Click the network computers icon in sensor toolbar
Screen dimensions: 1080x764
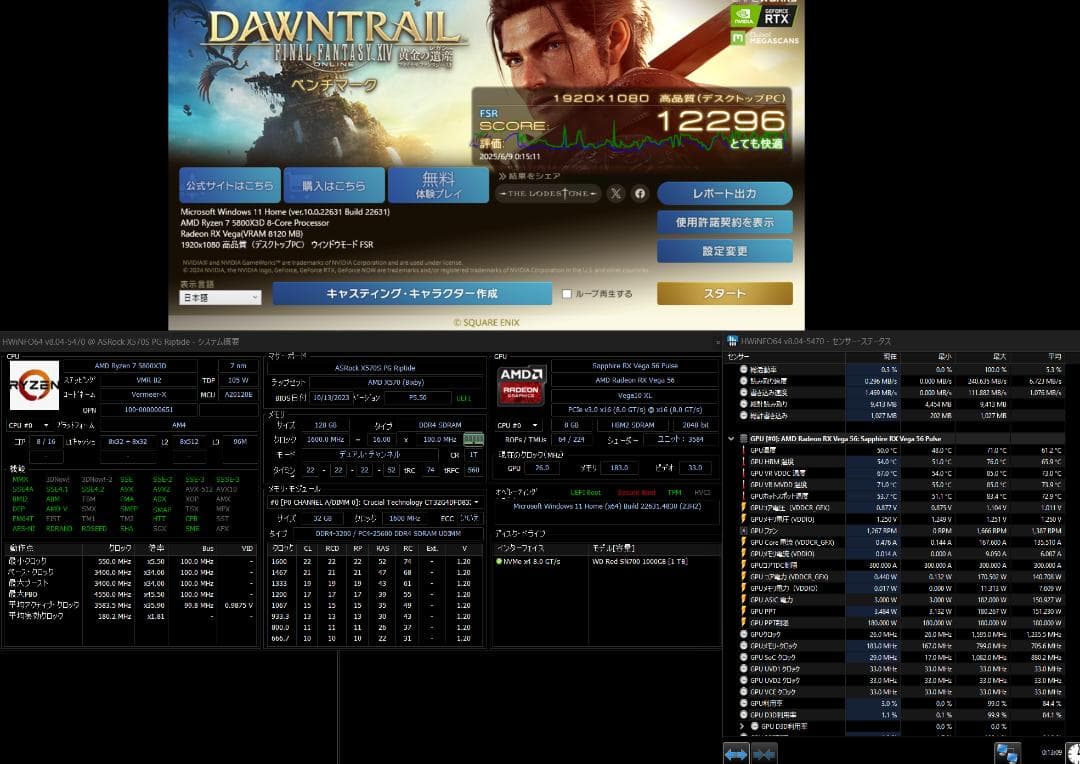(x=1007, y=753)
